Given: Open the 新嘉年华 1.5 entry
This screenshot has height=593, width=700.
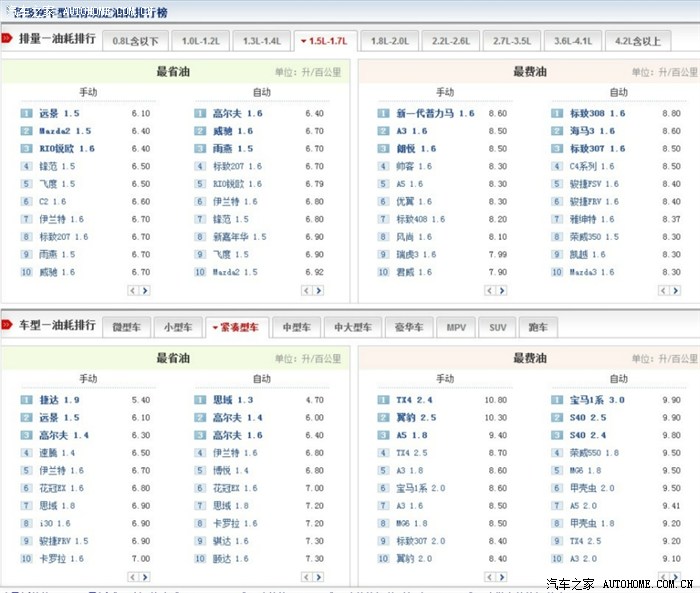Looking at the screenshot, I should coord(240,237).
